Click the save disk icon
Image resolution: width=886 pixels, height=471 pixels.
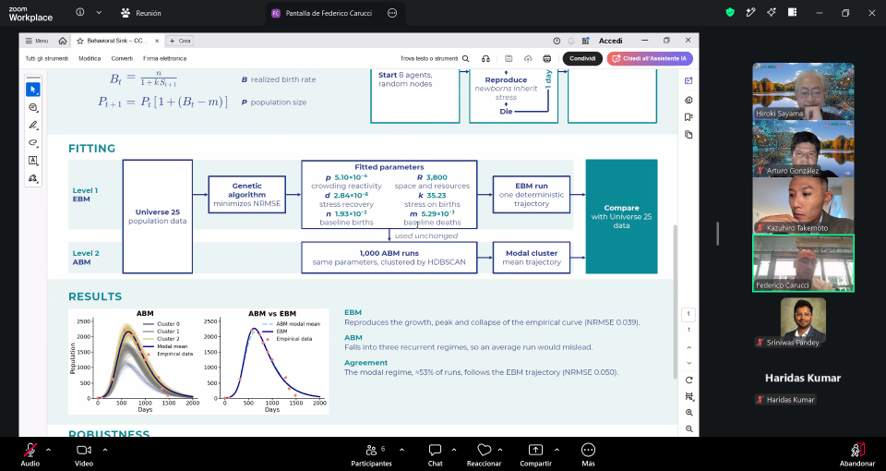509,58
